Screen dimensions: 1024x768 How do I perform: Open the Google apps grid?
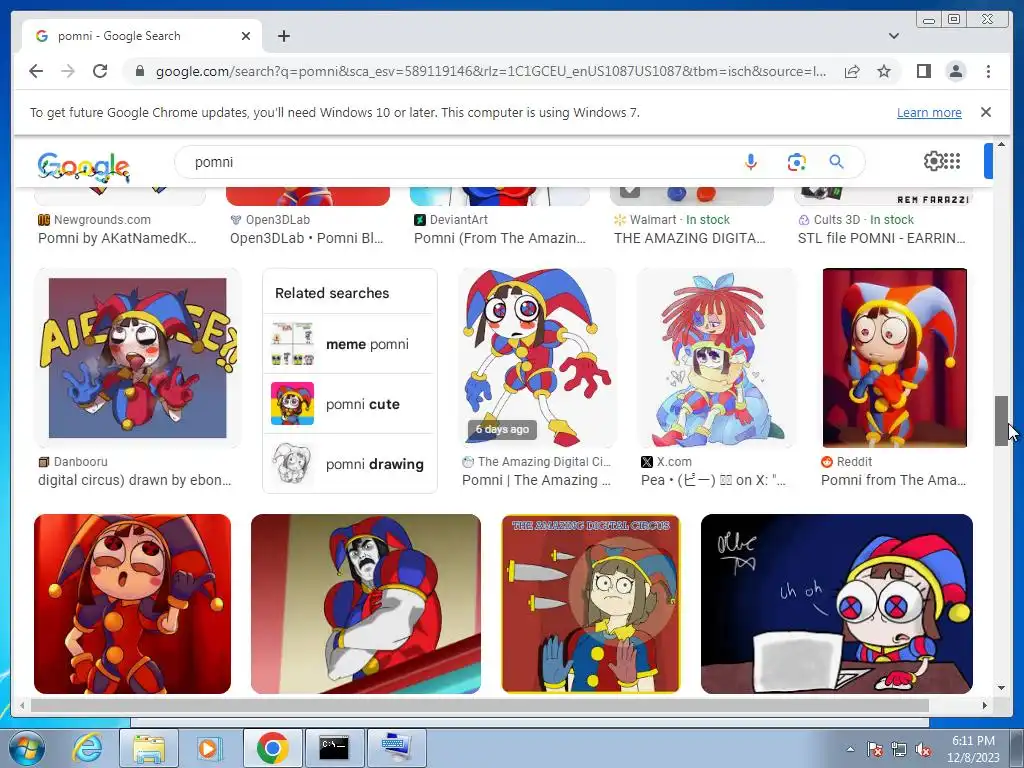[x=952, y=161]
